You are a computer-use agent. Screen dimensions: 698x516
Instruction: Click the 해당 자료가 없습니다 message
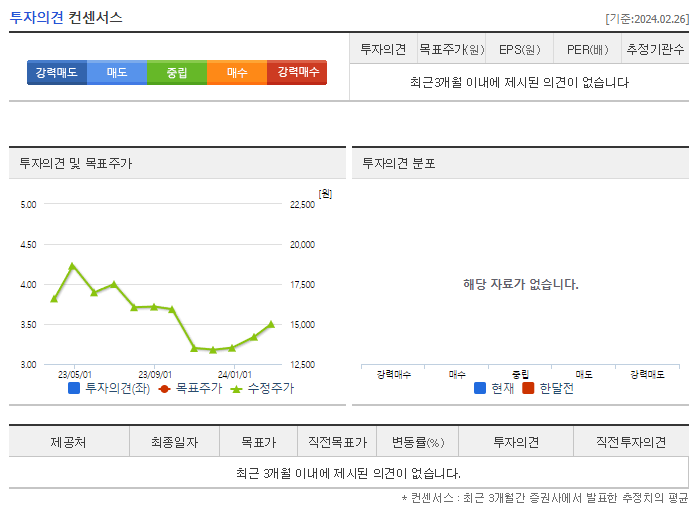click(x=521, y=284)
